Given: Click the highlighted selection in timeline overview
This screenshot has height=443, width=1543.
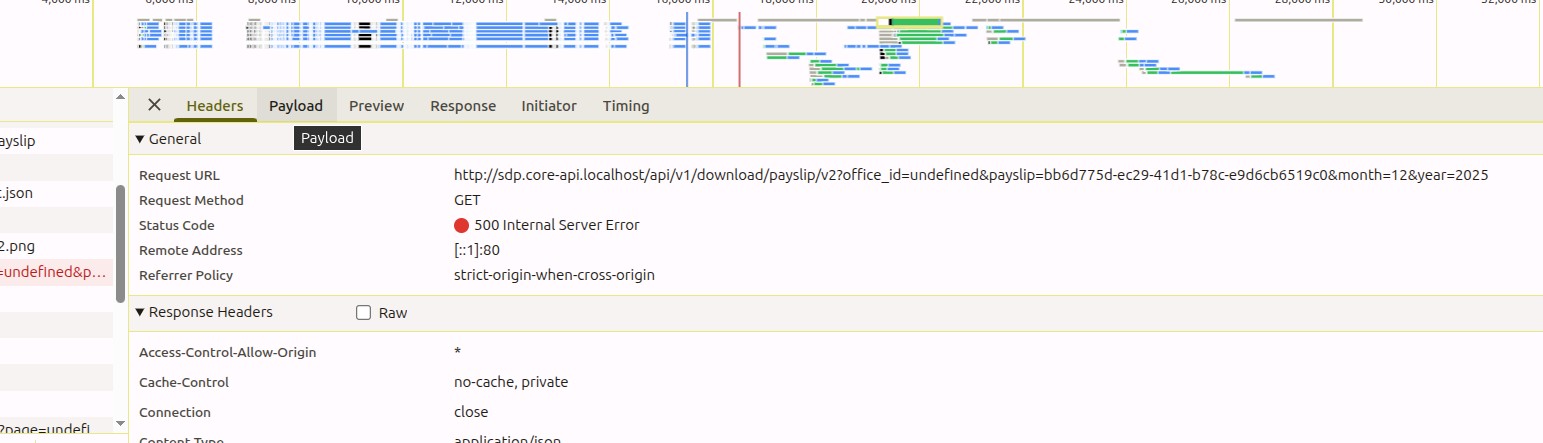Looking at the screenshot, I should click(909, 21).
